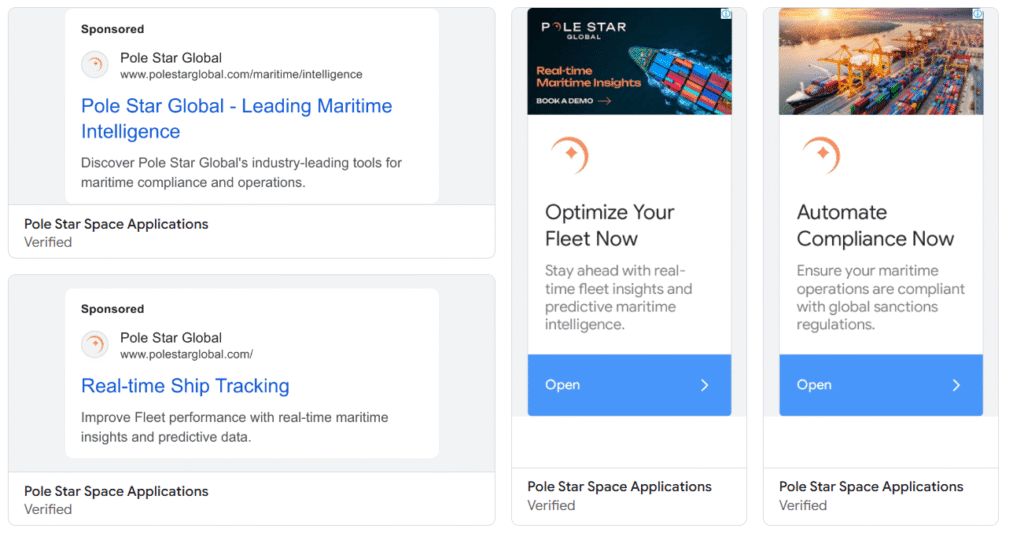Open the Real-time Ship Tracking headline link
This screenshot has width=1024, height=536.
click(x=185, y=386)
